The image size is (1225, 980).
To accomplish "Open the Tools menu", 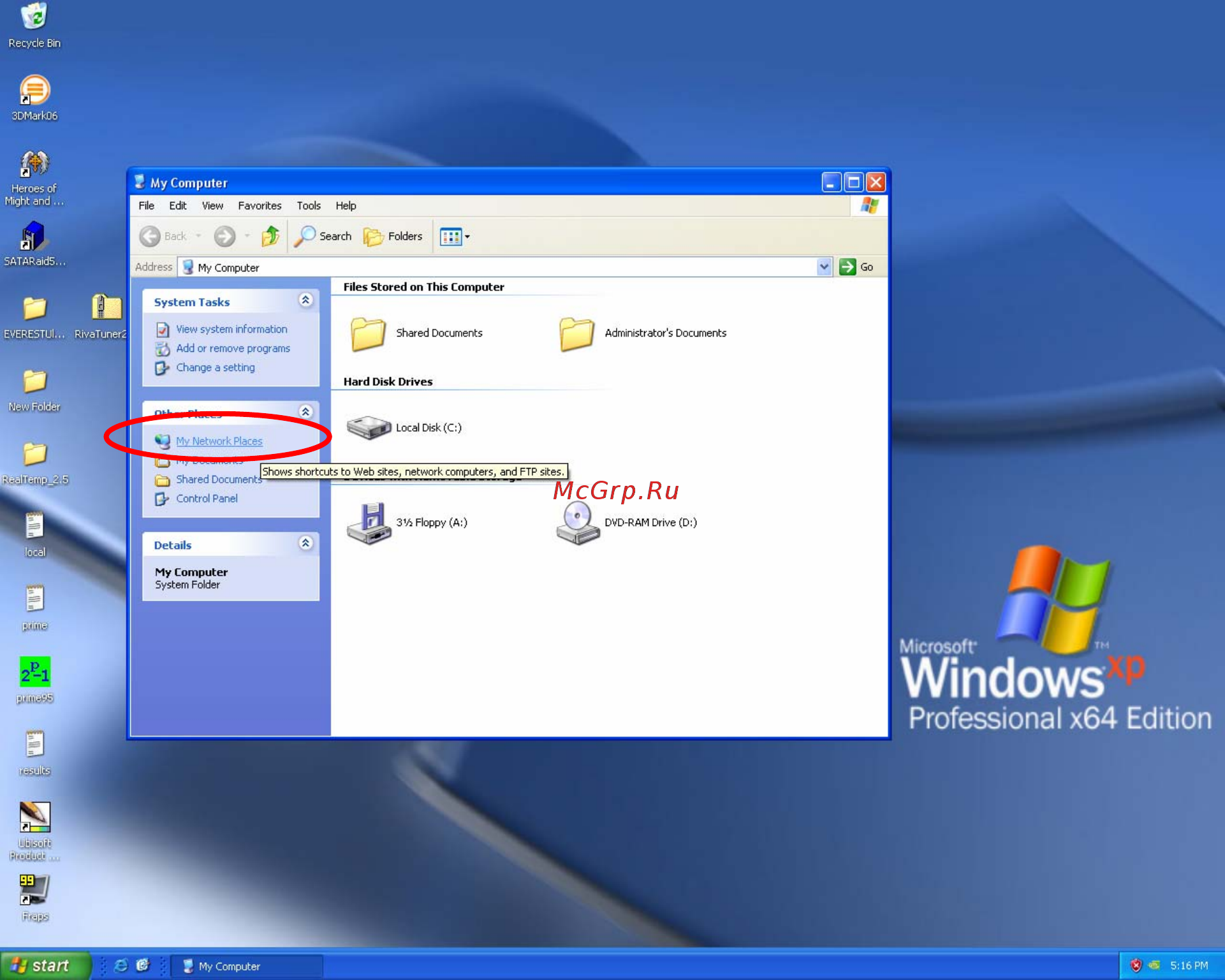I will [309, 206].
